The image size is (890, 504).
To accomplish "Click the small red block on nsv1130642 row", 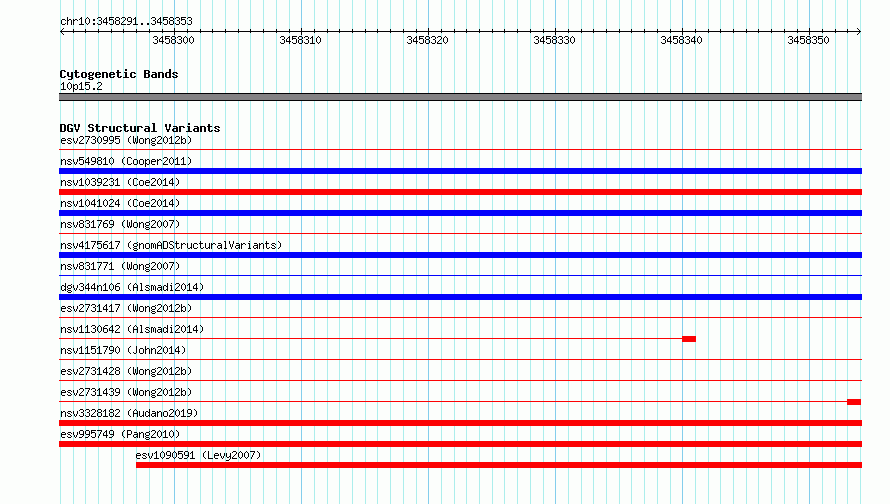I will (689, 339).
